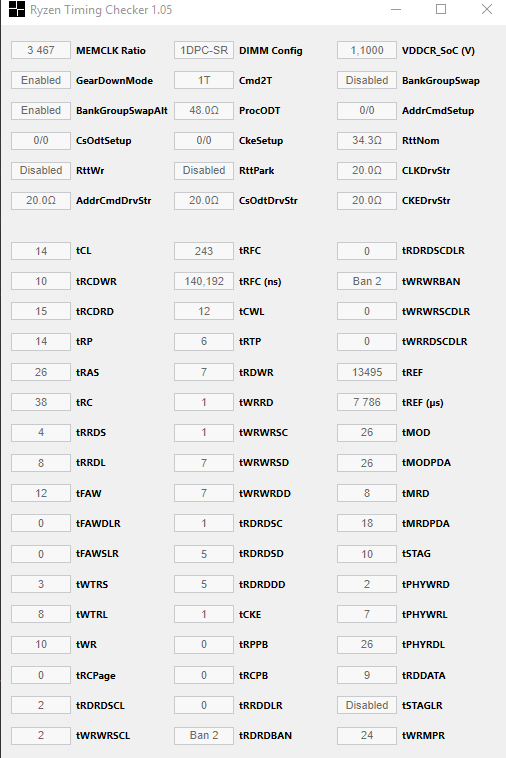Screen dimensions: 506x758
Task: Select the tWRMPR value box
Action: click(367, 735)
